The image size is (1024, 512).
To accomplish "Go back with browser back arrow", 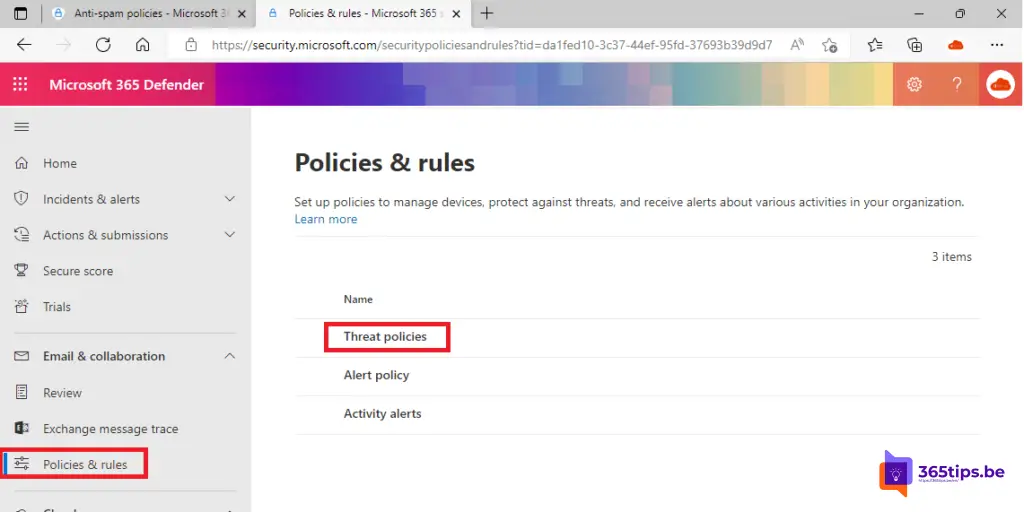I will 24,44.
